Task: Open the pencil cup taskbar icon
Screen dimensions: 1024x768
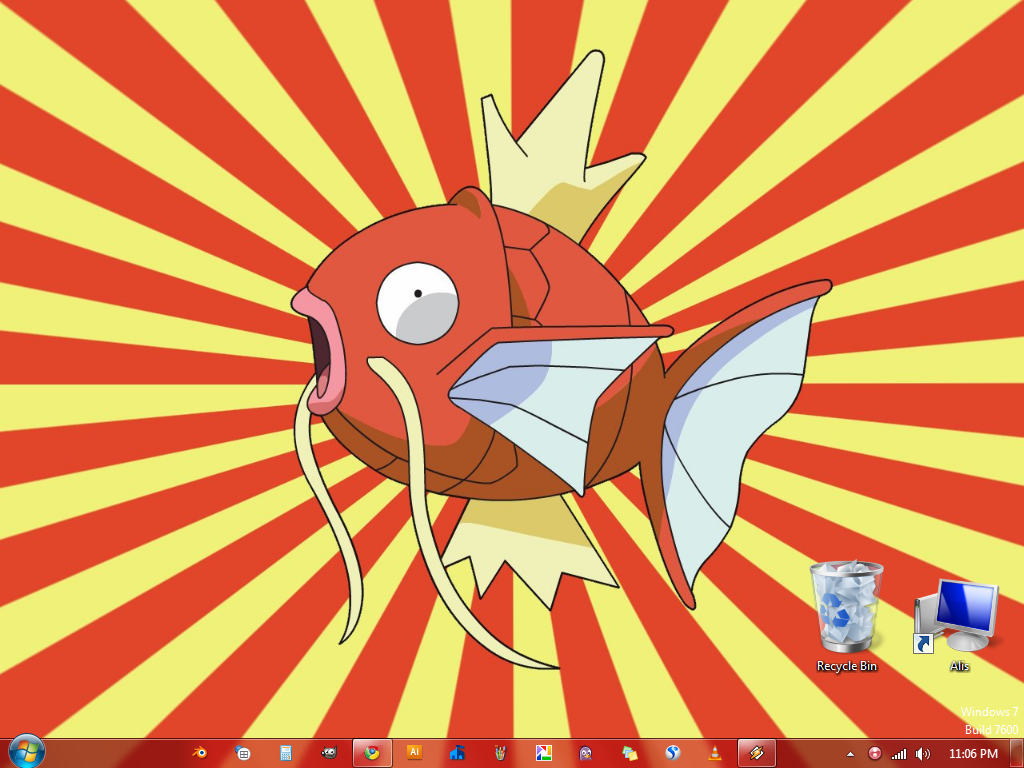Action: [x=500, y=753]
